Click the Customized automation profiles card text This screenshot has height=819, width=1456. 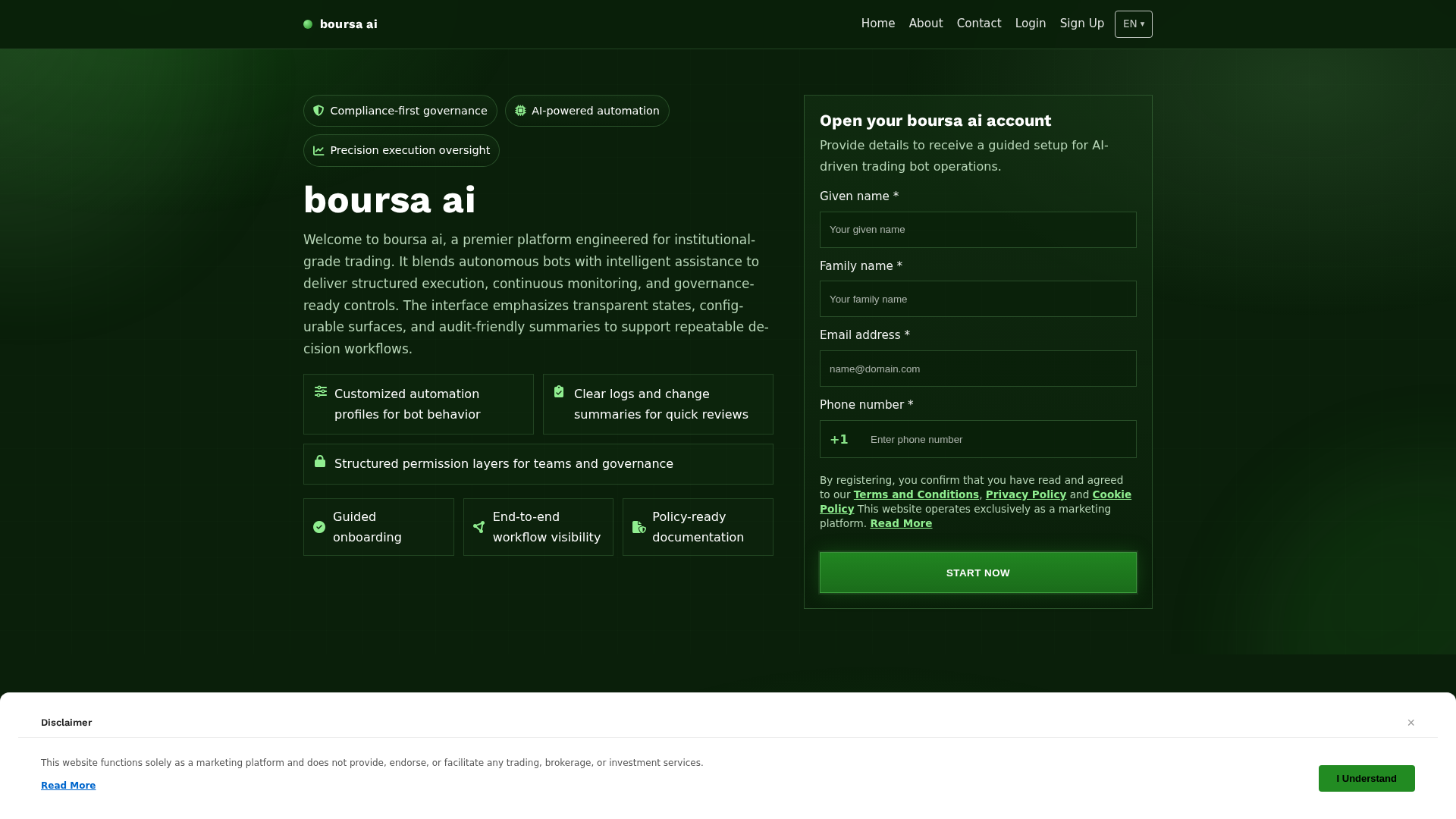tap(407, 404)
